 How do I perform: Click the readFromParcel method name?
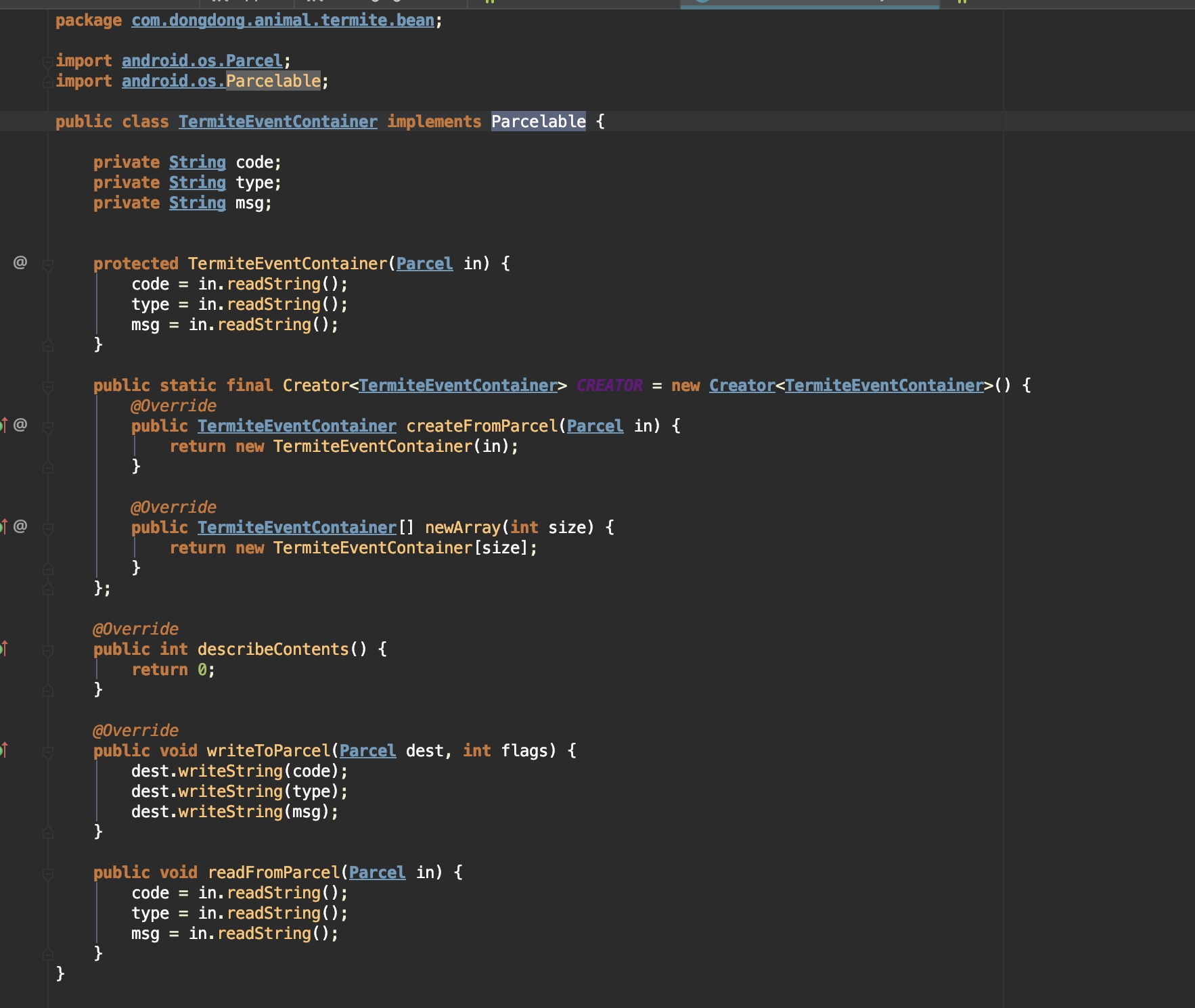(x=273, y=873)
